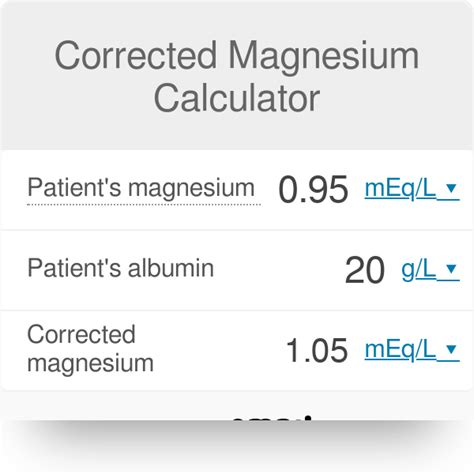Click the Corrected magnesium label text
This screenshot has height=474, width=474.
90,348
